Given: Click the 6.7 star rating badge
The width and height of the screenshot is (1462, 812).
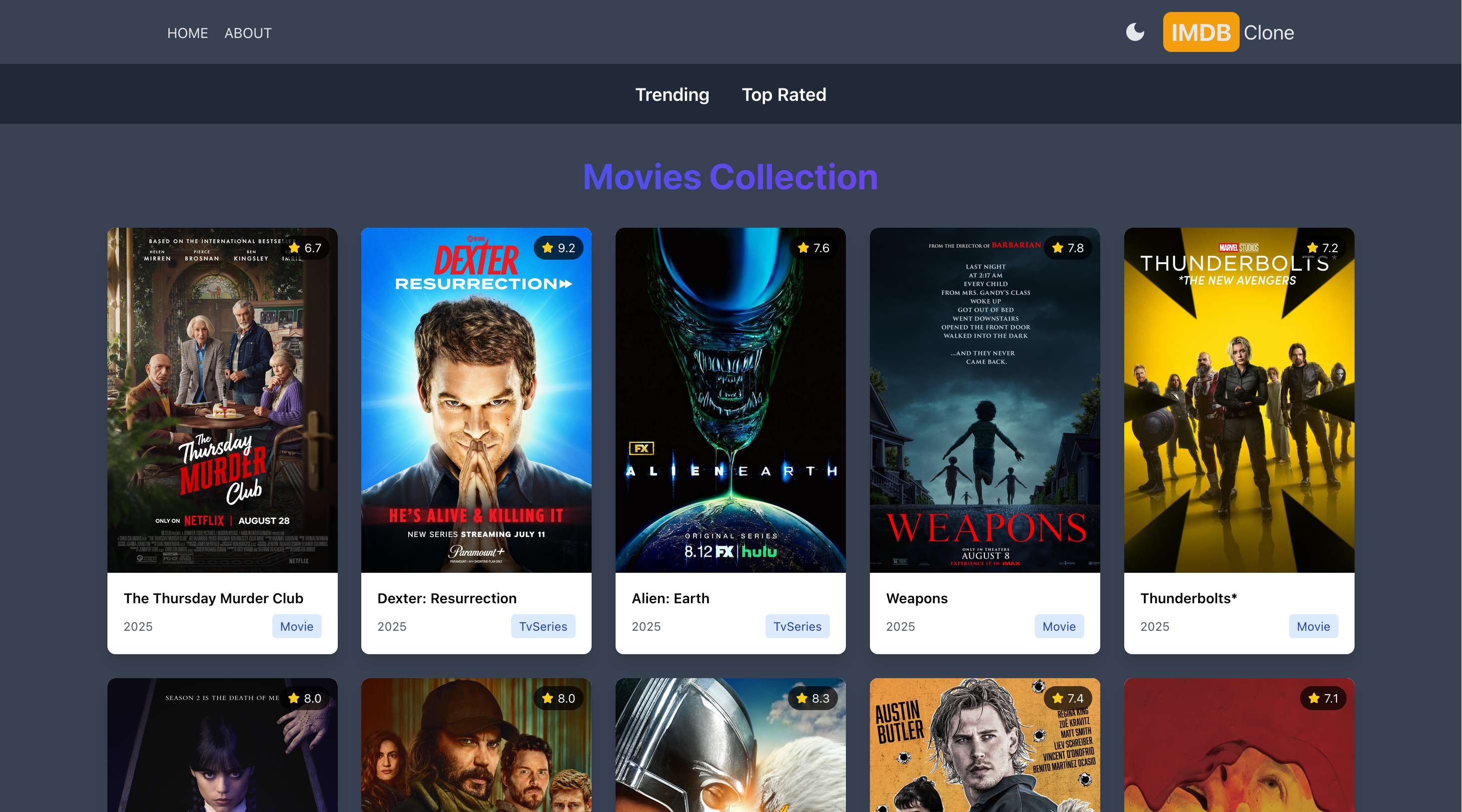Looking at the screenshot, I should point(305,248).
